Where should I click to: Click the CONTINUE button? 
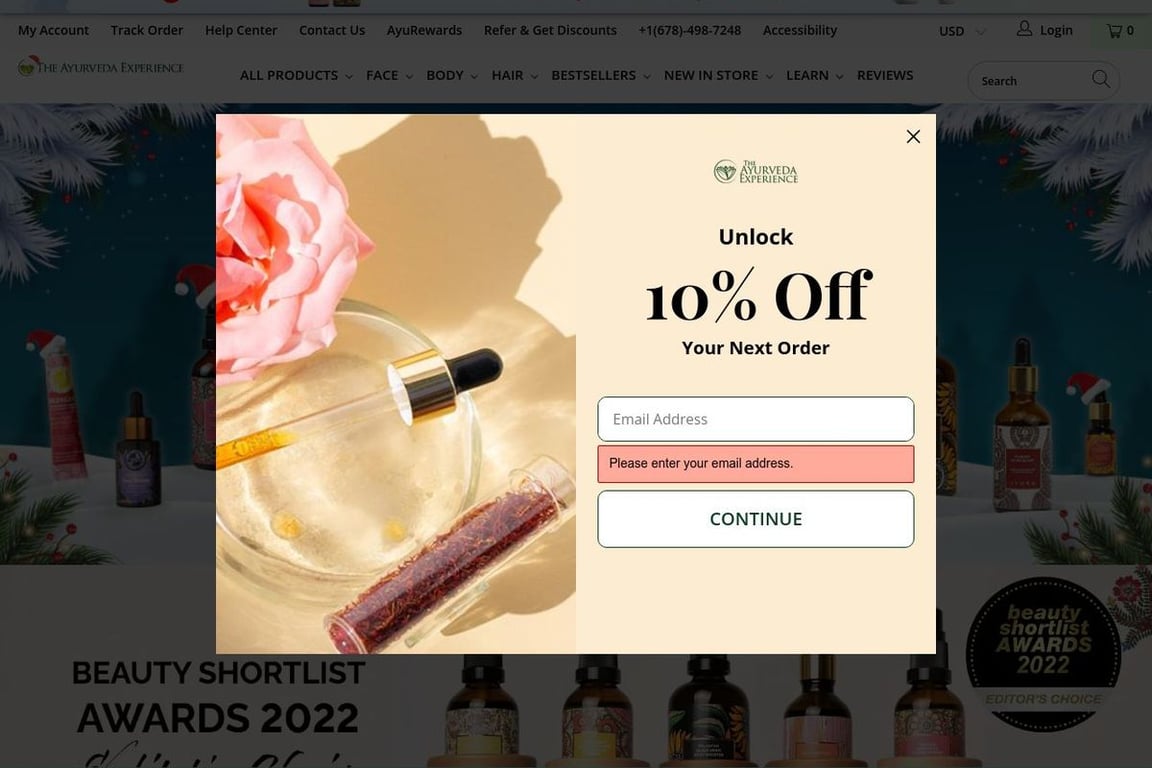point(755,519)
